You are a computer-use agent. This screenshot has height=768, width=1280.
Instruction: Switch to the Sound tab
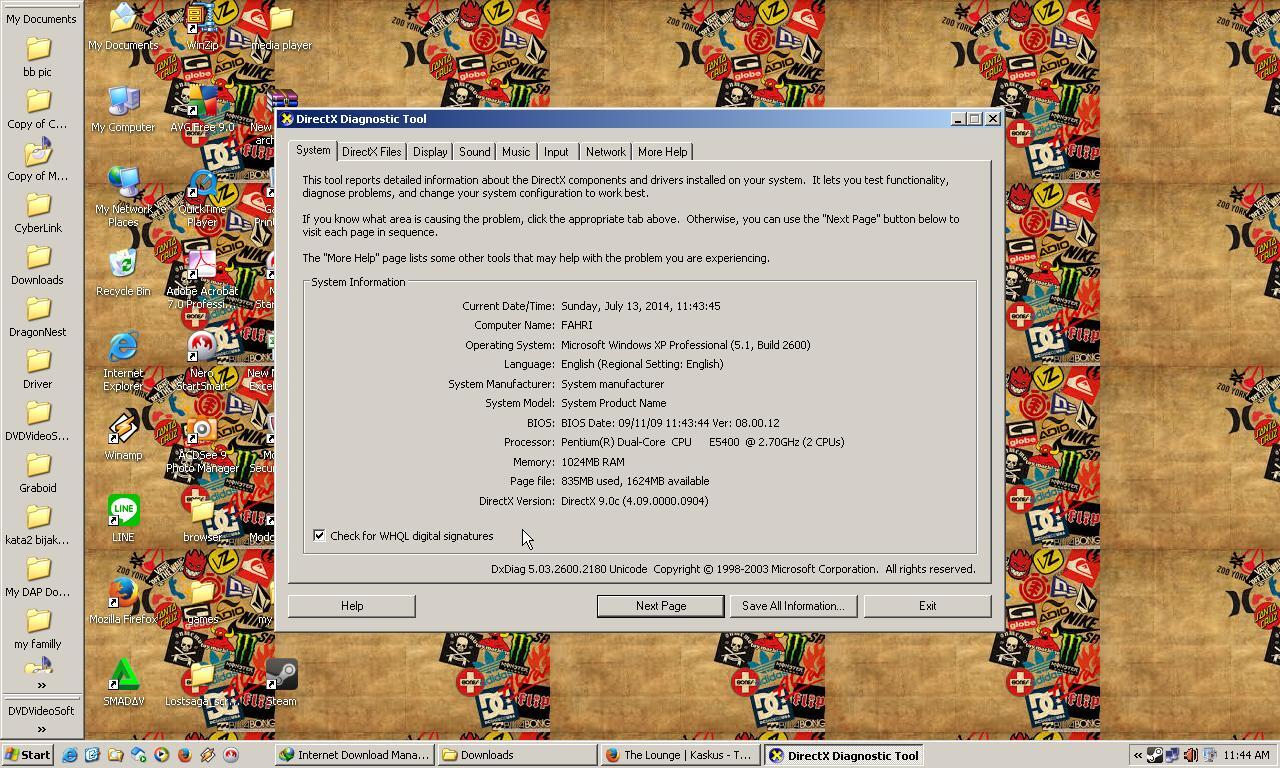coord(474,152)
